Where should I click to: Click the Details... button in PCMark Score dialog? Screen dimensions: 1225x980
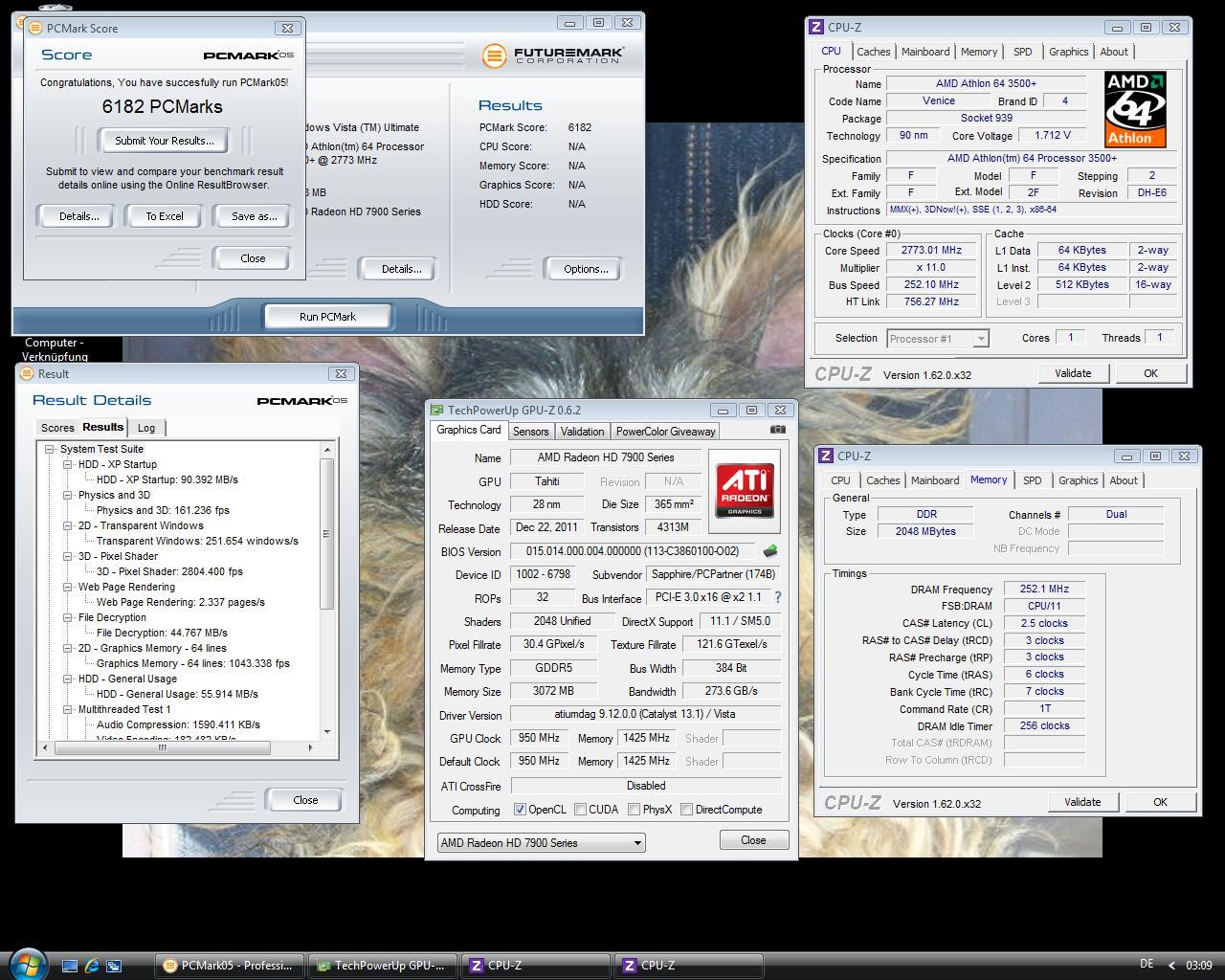point(78,216)
